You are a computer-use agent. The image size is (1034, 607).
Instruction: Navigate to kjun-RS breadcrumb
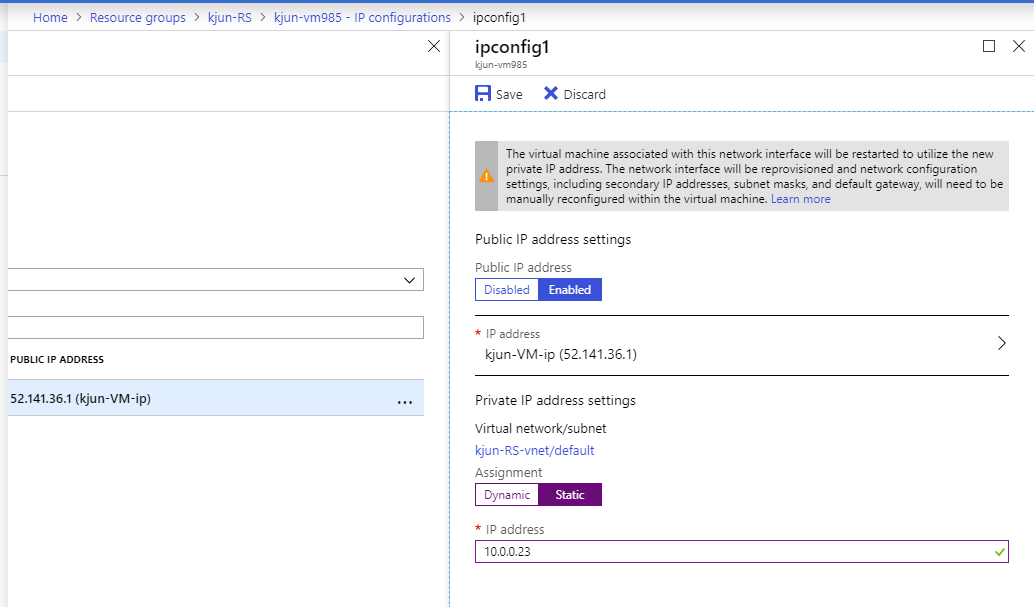coord(229,18)
